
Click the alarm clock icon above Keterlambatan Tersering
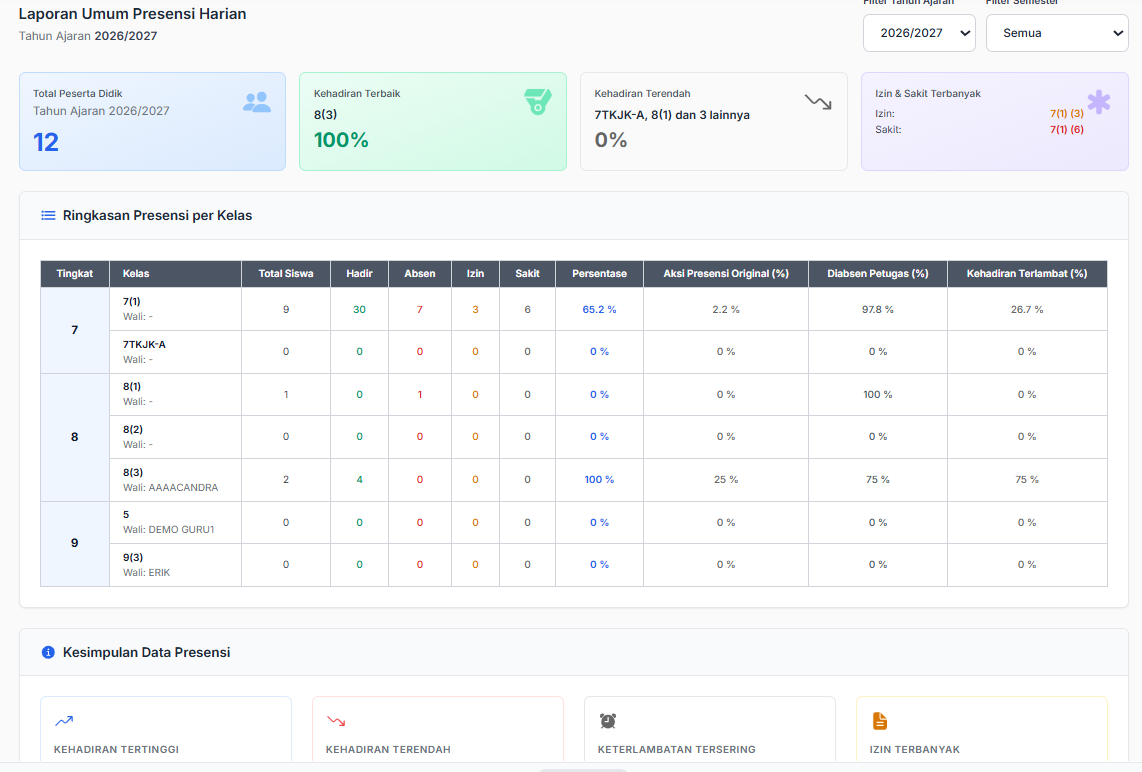coord(608,721)
